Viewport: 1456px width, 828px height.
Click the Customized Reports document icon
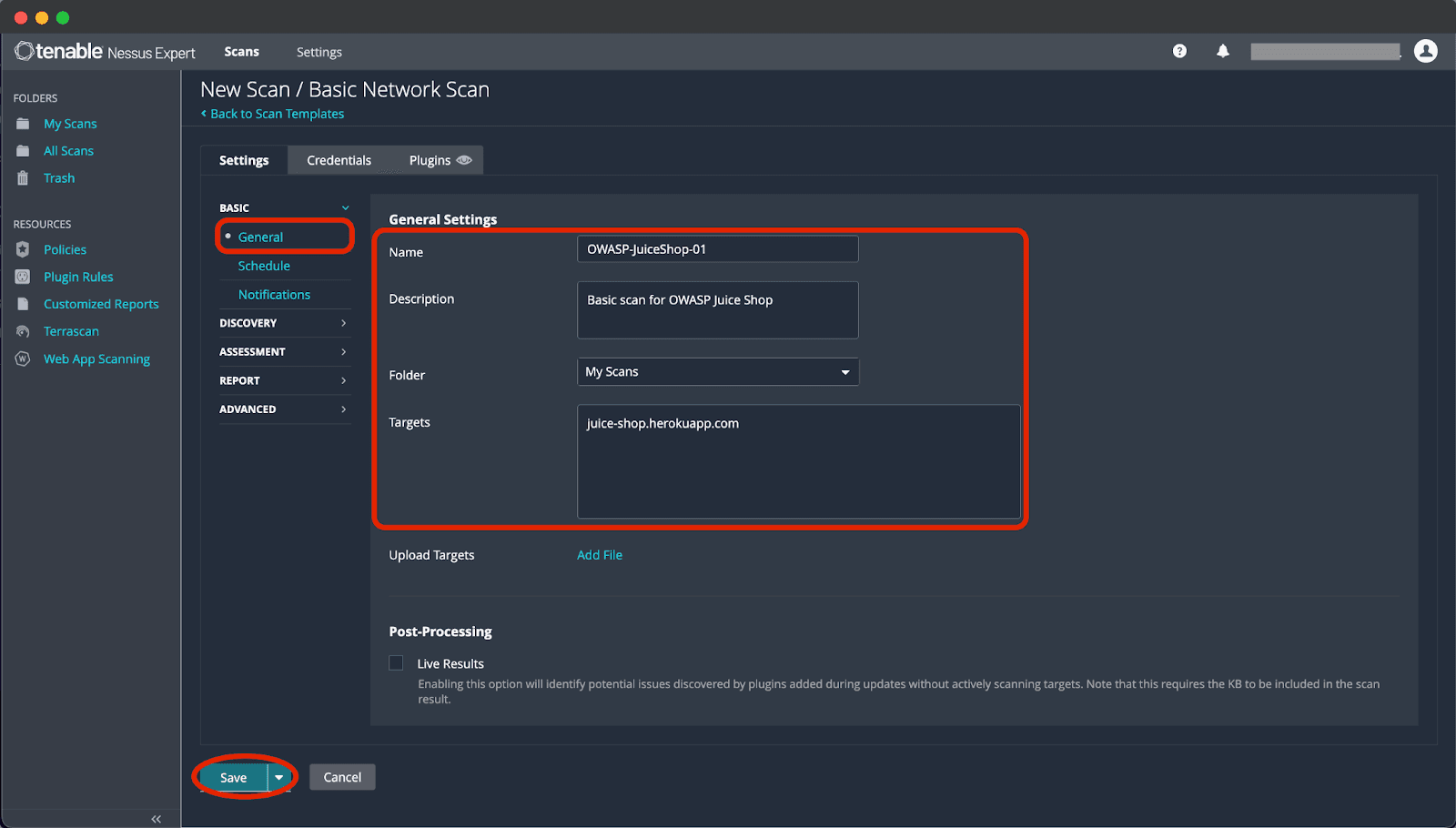[x=23, y=304]
